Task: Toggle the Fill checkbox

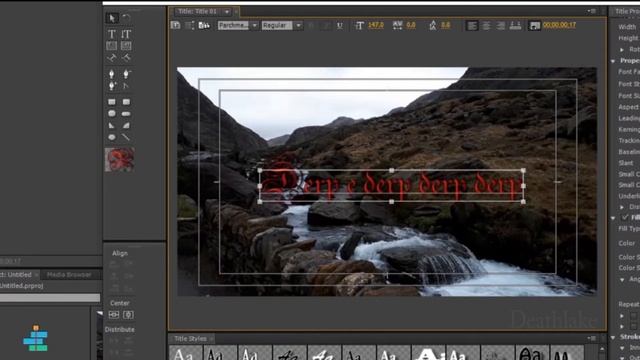Action: click(x=625, y=218)
